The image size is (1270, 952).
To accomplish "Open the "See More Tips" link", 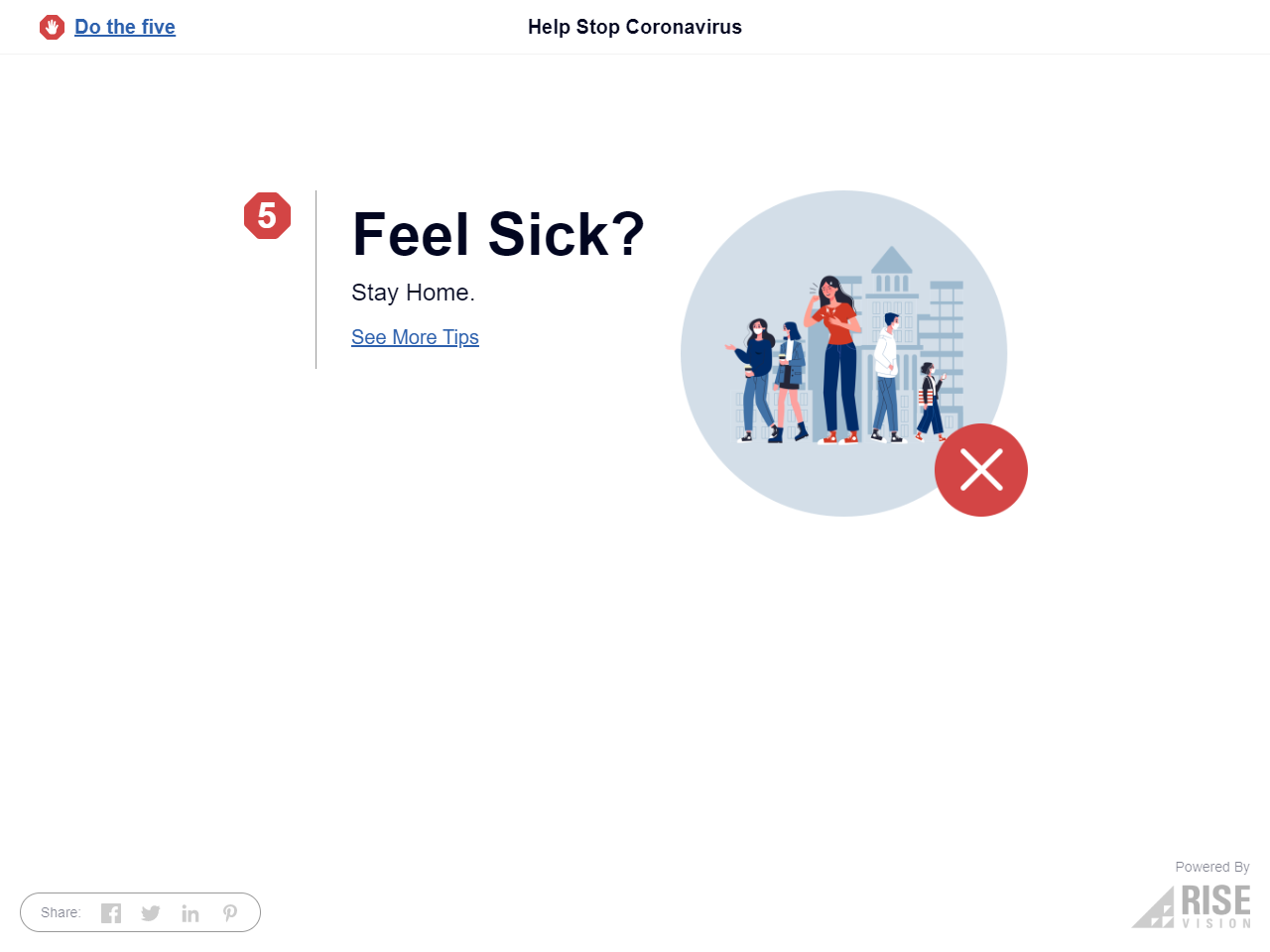I will (415, 337).
